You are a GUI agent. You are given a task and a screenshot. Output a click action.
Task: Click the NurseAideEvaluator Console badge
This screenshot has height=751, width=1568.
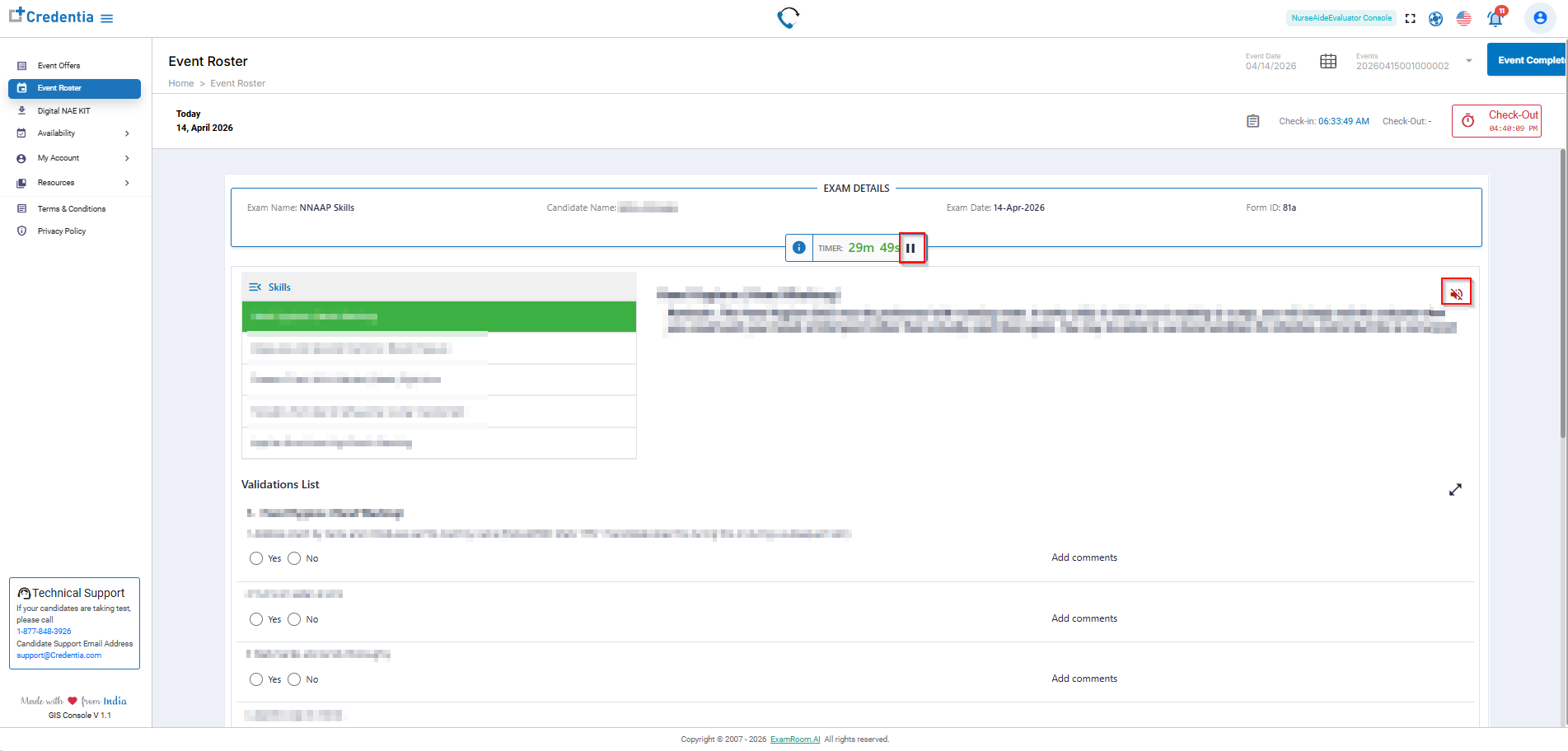click(x=1341, y=18)
